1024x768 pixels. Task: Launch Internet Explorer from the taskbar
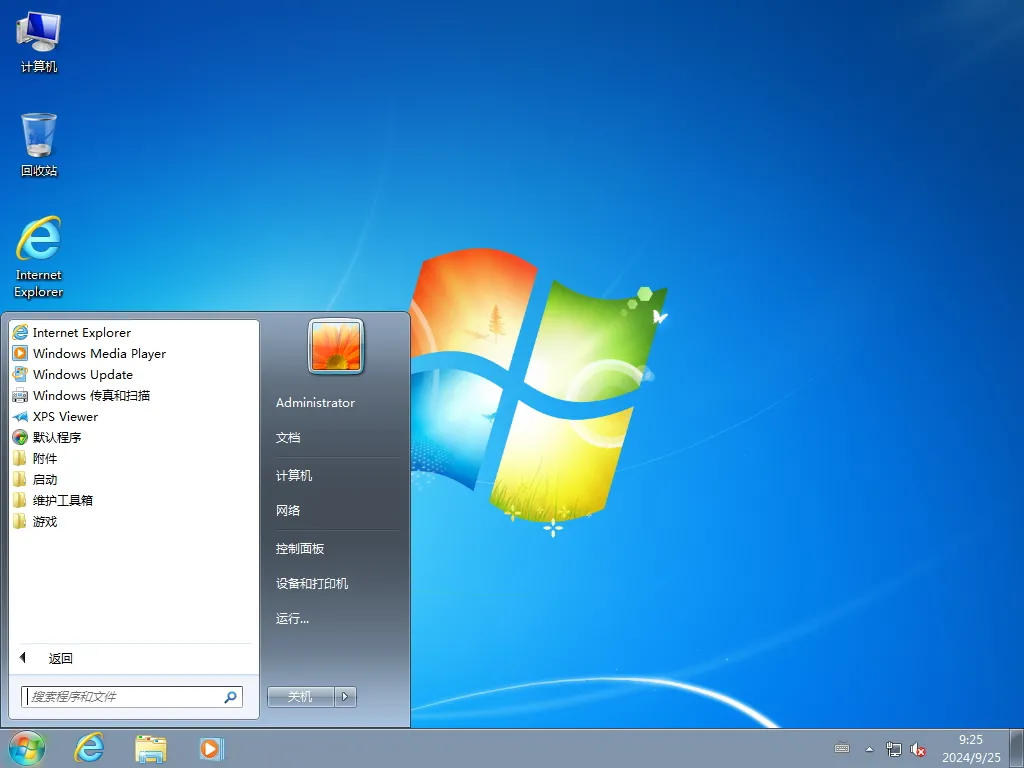89,748
